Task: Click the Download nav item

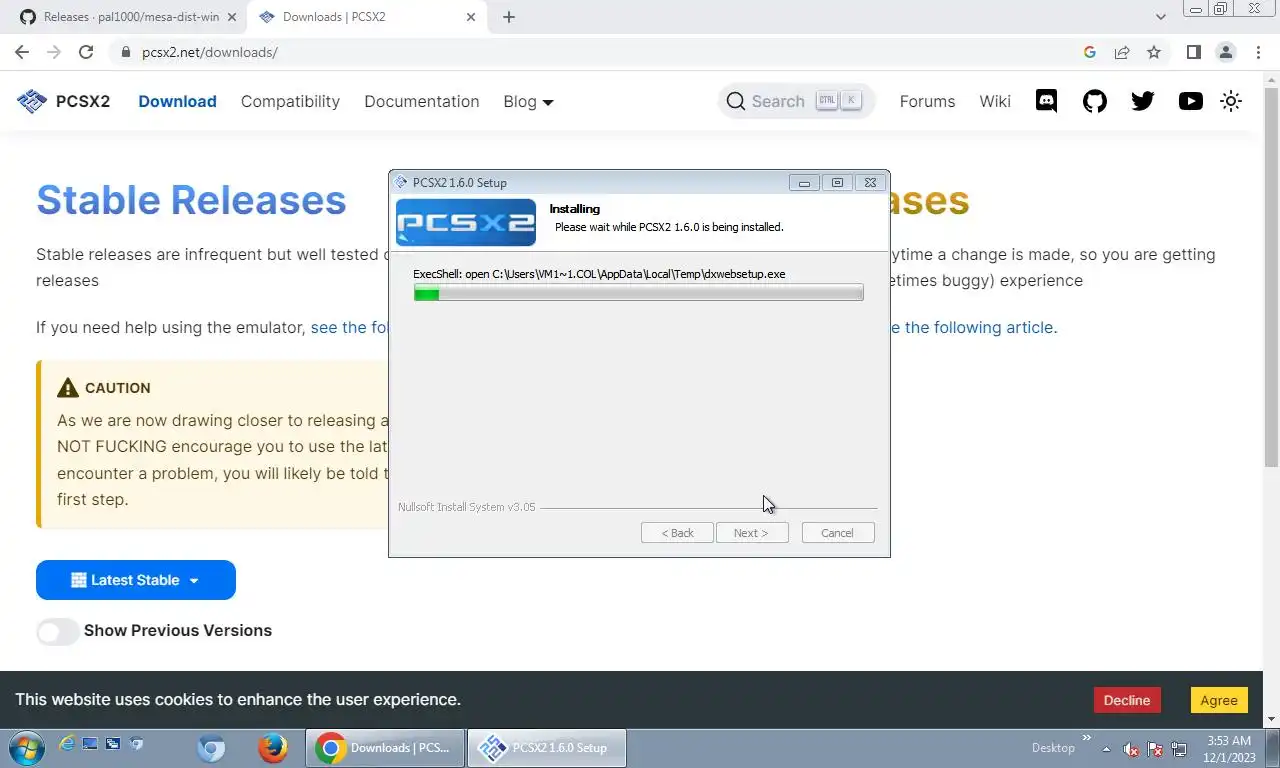Action: coord(177,101)
